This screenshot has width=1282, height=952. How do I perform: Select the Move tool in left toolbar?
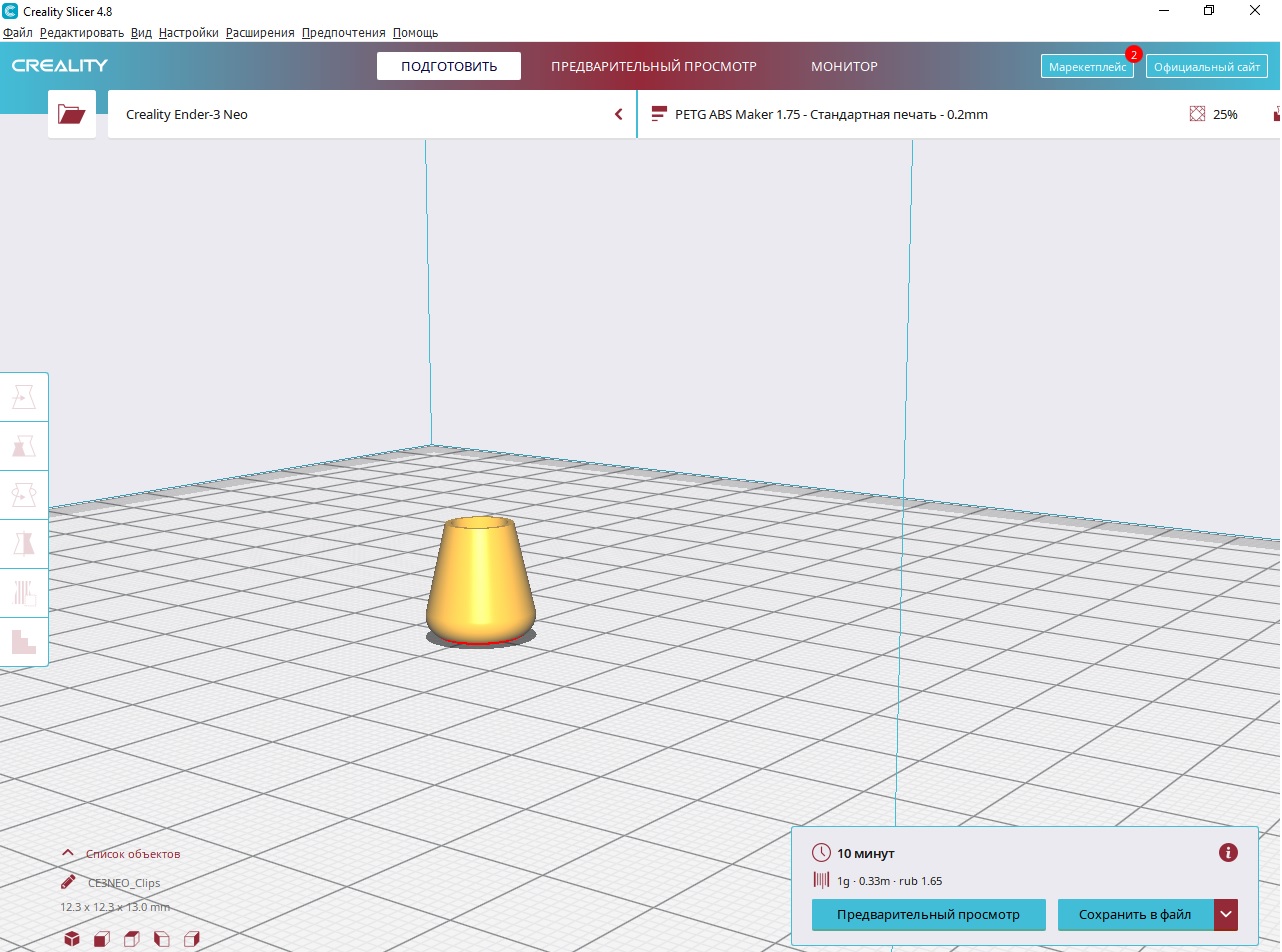24,398
